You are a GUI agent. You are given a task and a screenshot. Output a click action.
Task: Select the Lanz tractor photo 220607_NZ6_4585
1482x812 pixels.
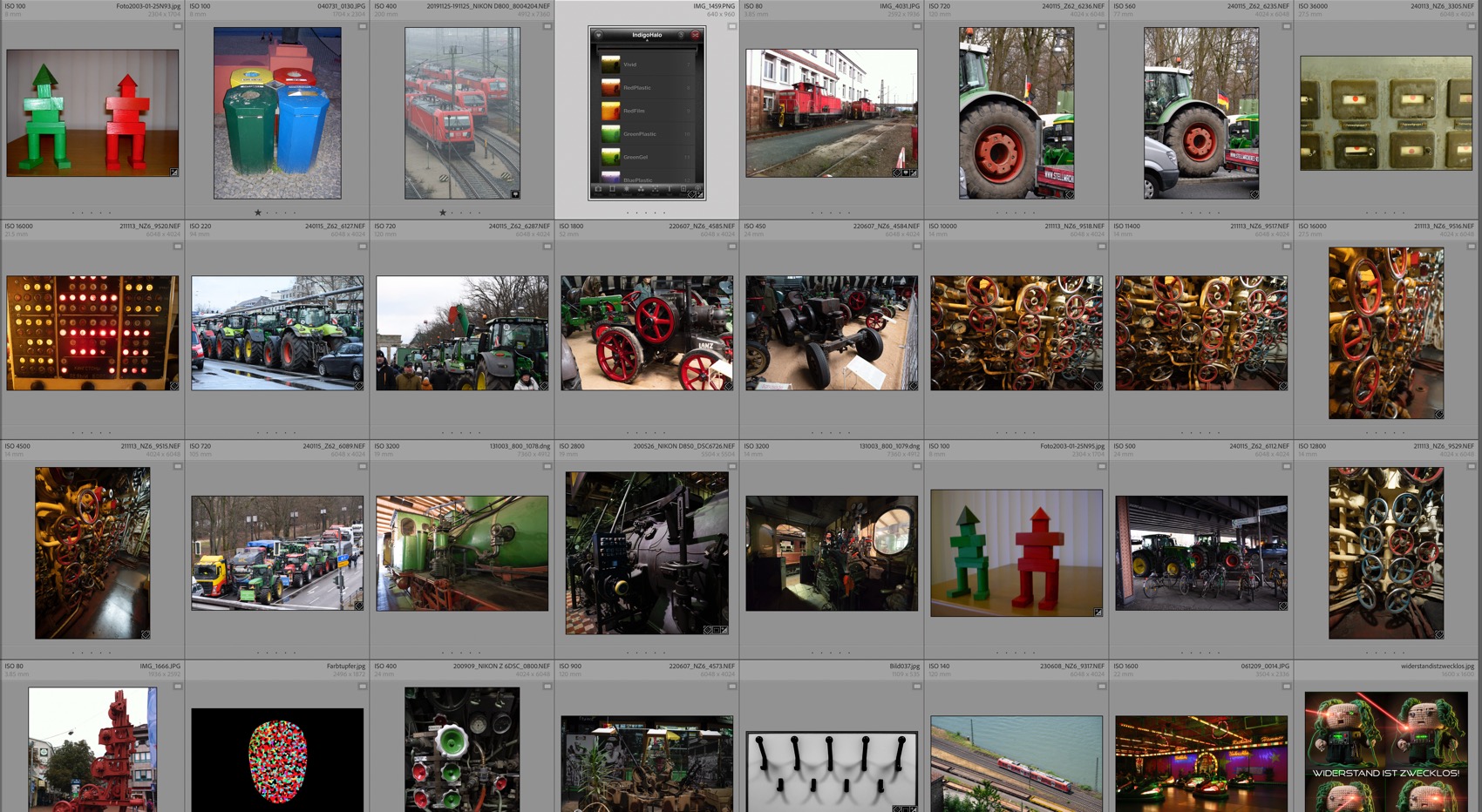647,333
